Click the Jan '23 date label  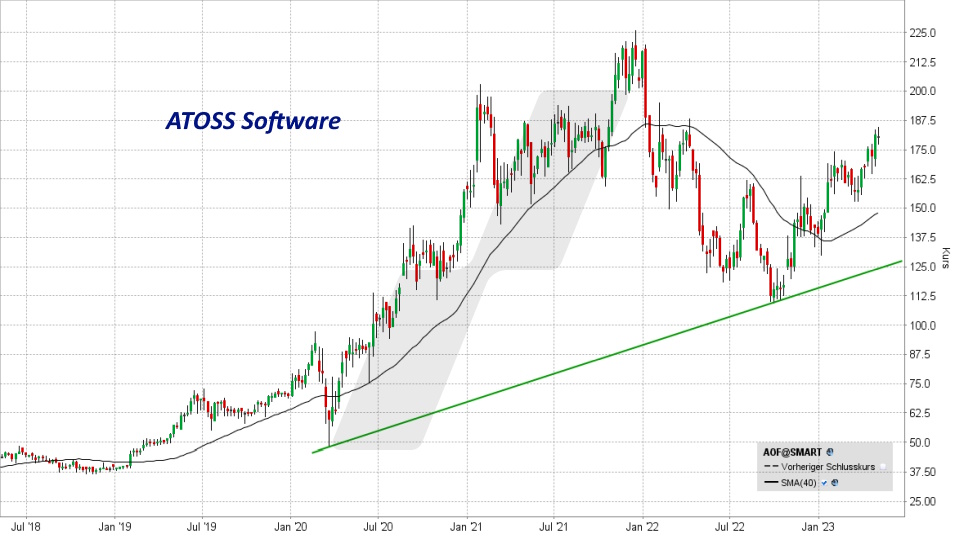click(x=819, y=527)
